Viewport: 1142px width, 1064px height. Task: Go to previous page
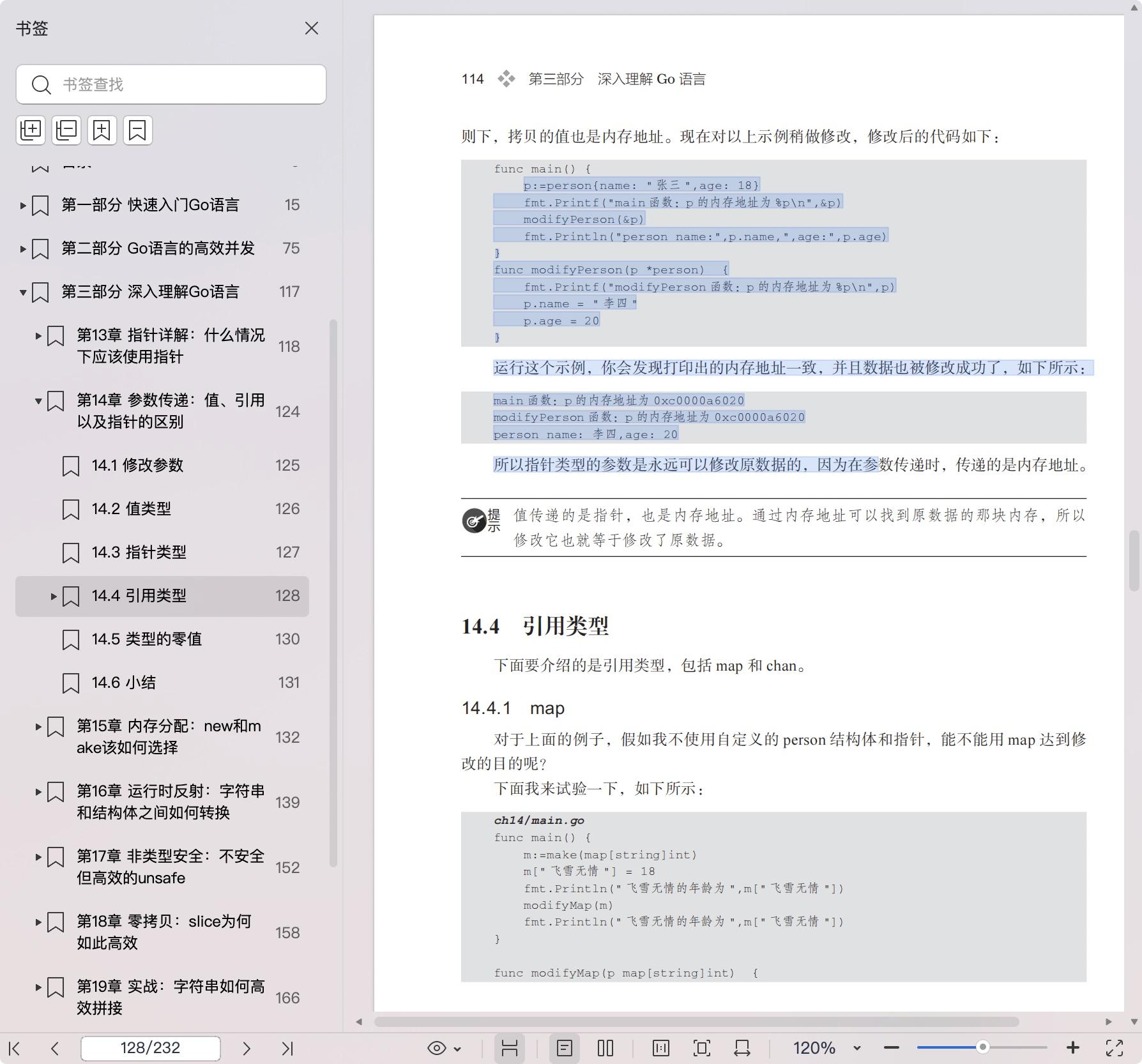pyautogui.click(x=55, y=1048)
